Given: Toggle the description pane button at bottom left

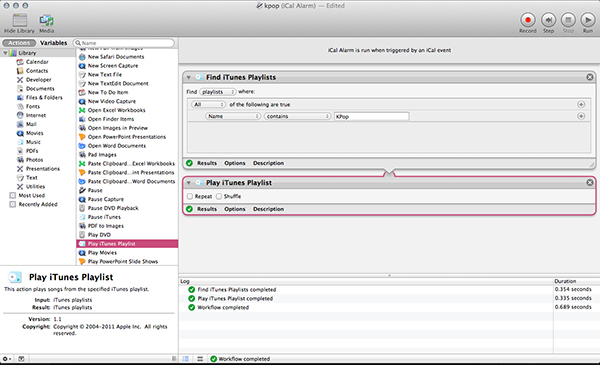Looking at the screenshot, I should click(21, 359).
